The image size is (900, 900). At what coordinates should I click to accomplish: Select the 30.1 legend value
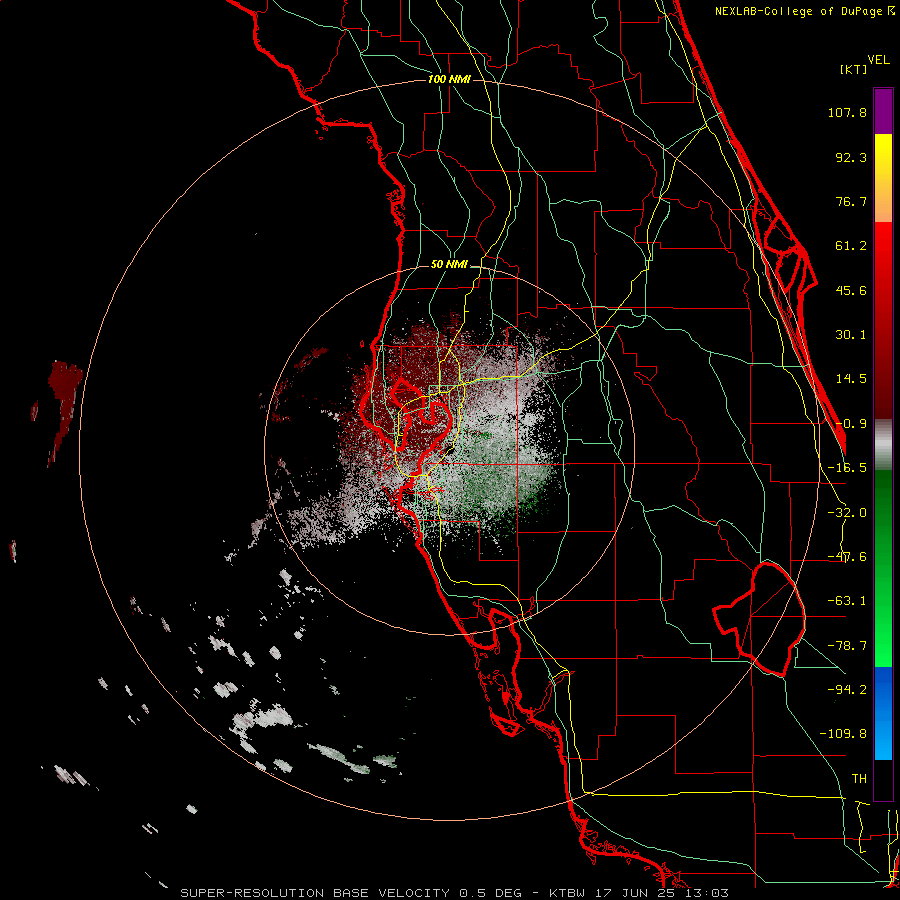pos(851,335)
